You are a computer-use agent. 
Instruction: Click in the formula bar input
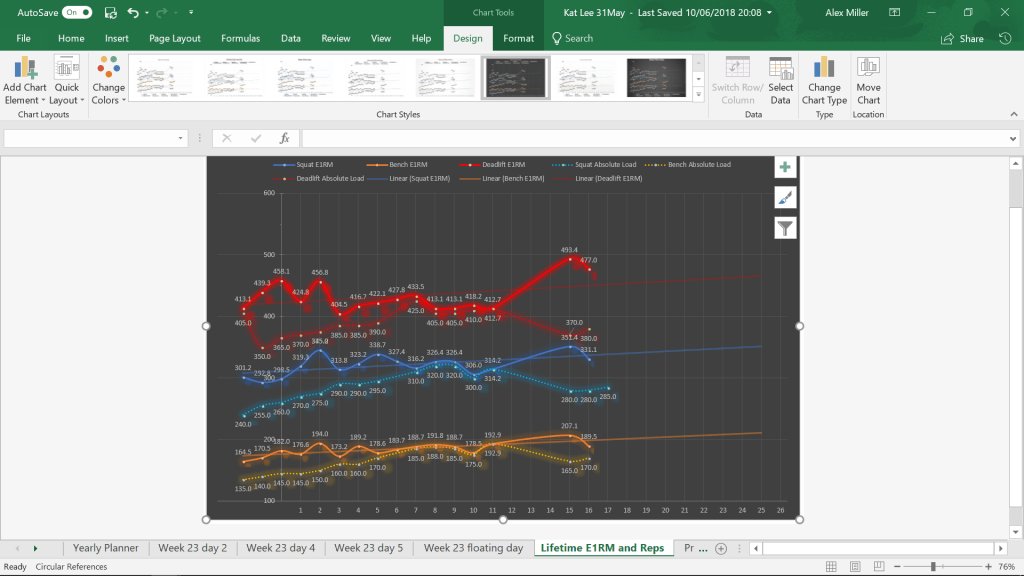654,138
